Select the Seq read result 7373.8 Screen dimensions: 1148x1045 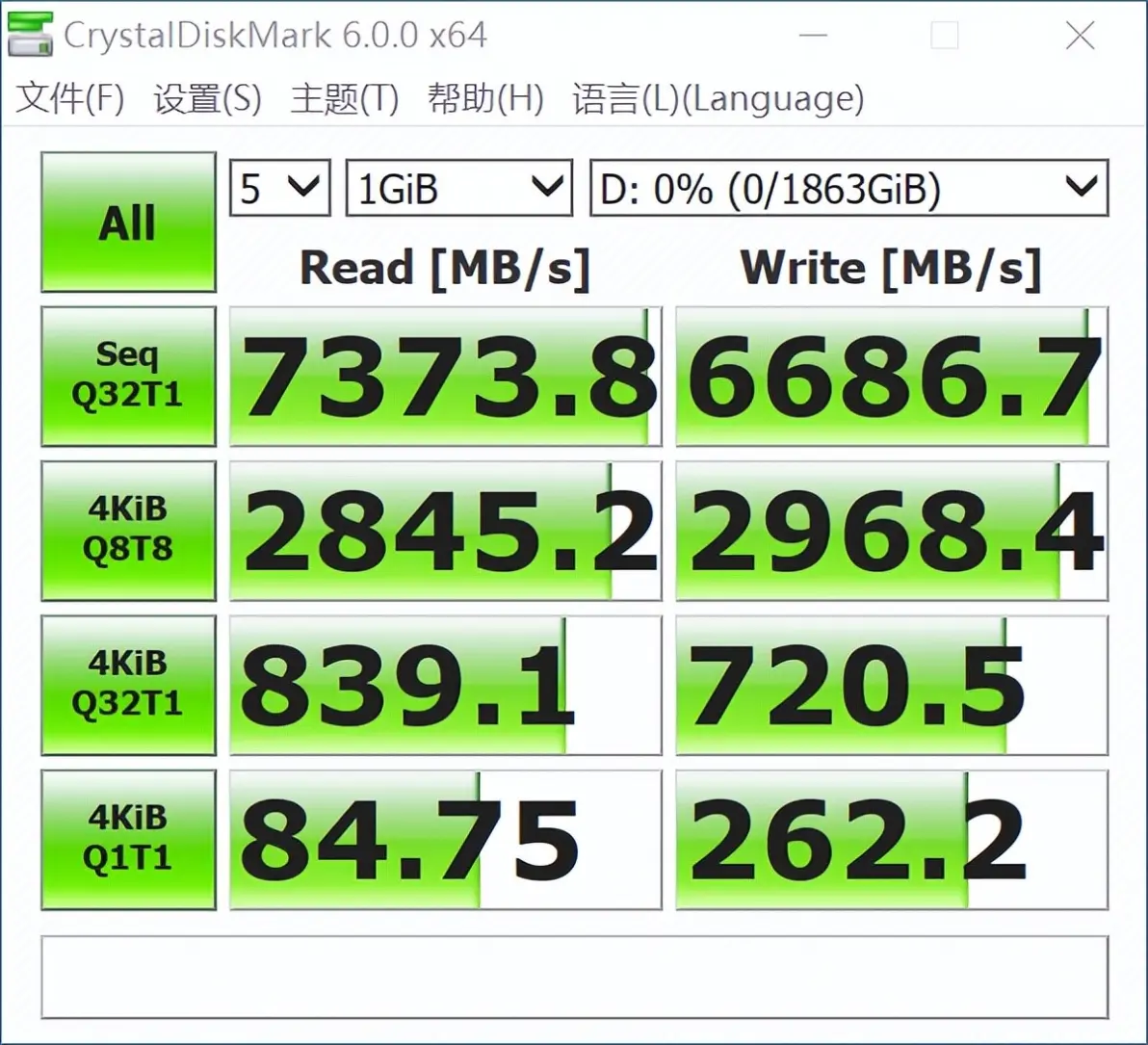click(446, 377)
